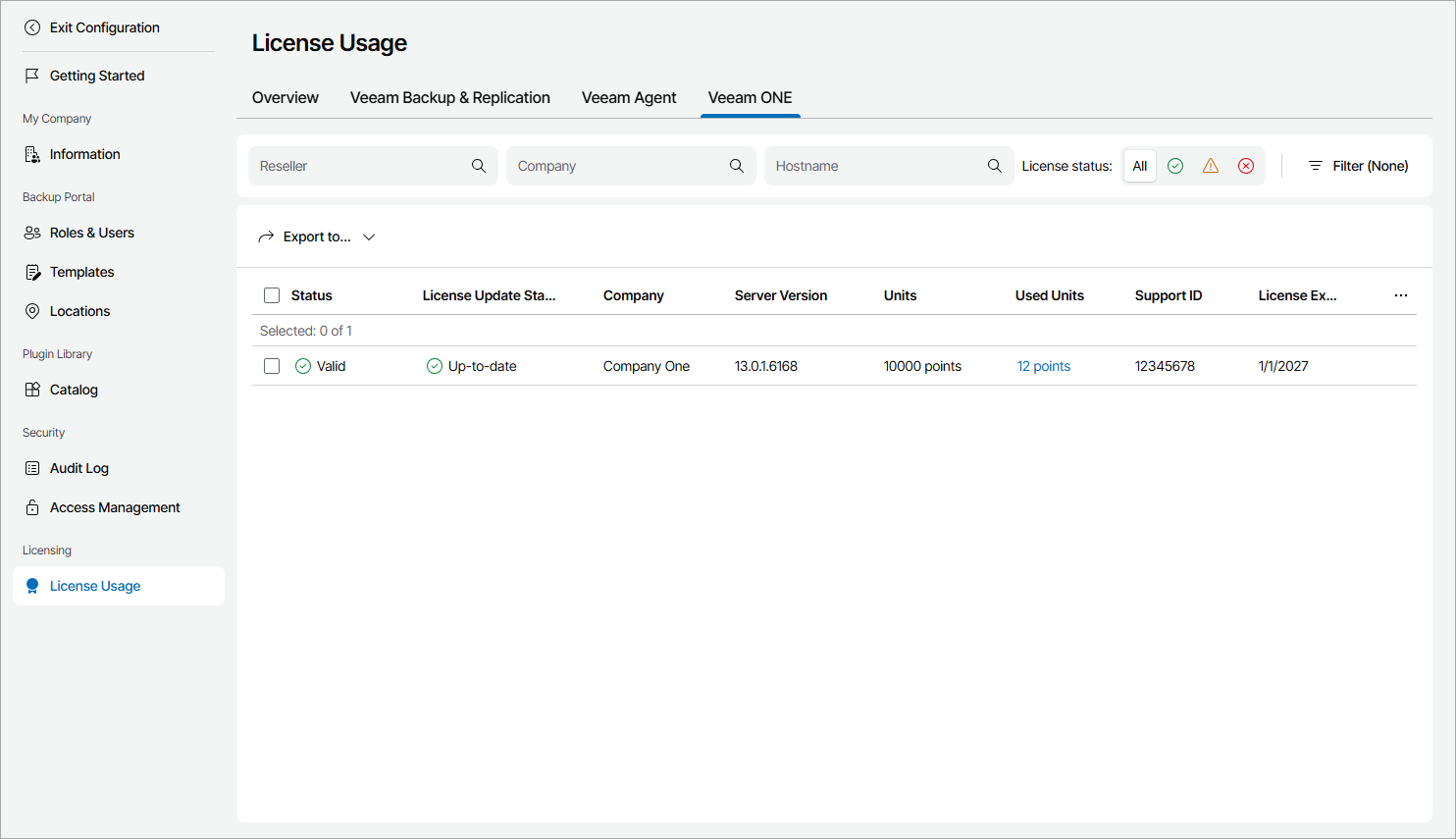Click the License Usage badge icon
The width and height of the screenshot is (1456, 839).
click(32, 586)
